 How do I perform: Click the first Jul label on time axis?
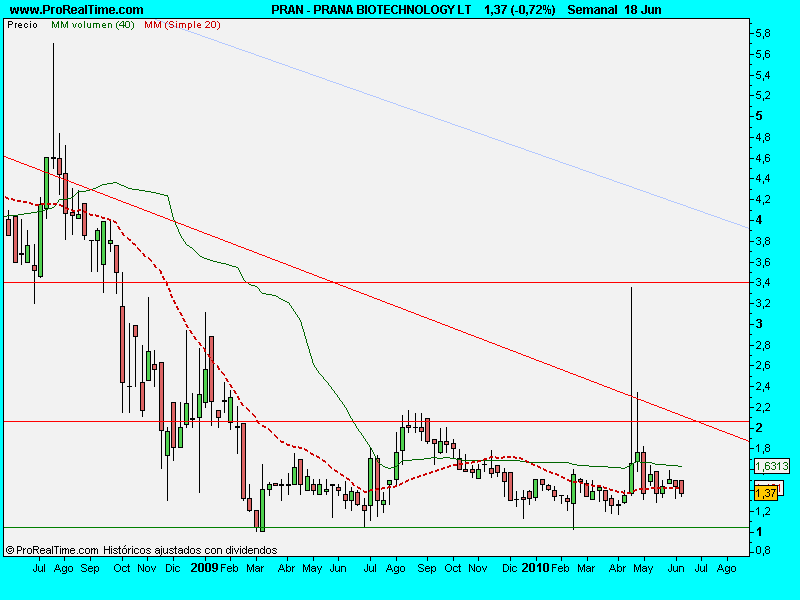39,568
